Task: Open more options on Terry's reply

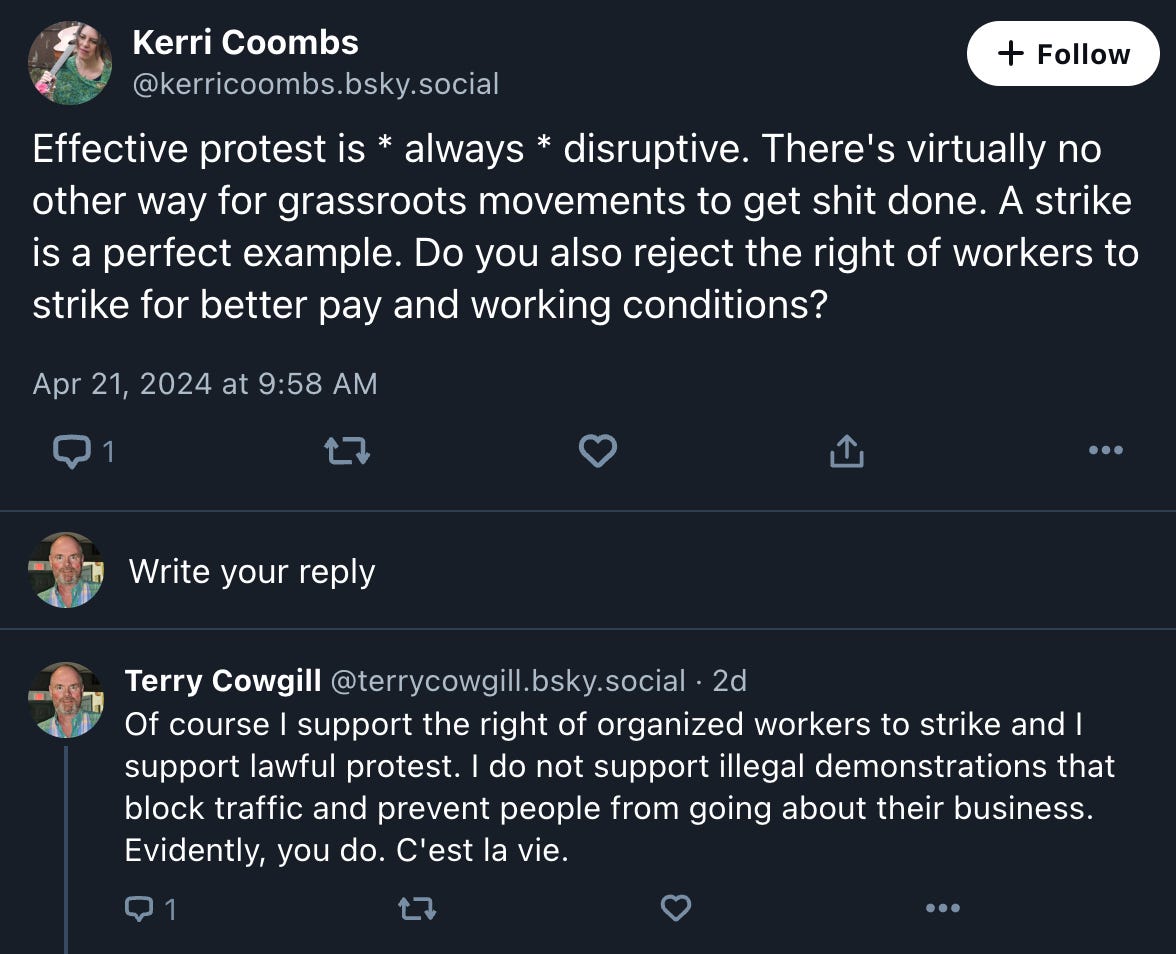Action: (x=943, y=908)
